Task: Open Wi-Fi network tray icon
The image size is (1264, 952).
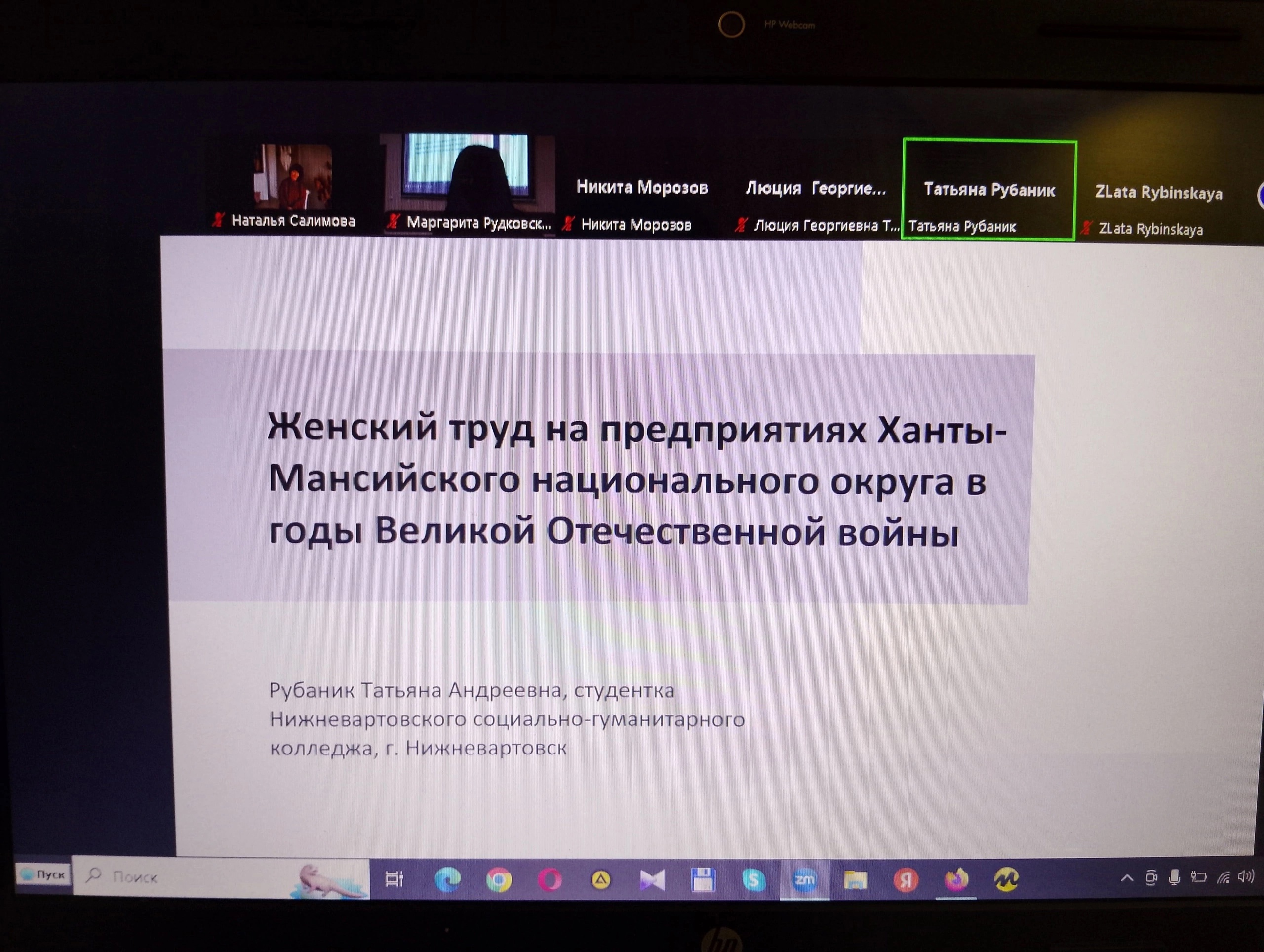Action: click(1224, 877)
